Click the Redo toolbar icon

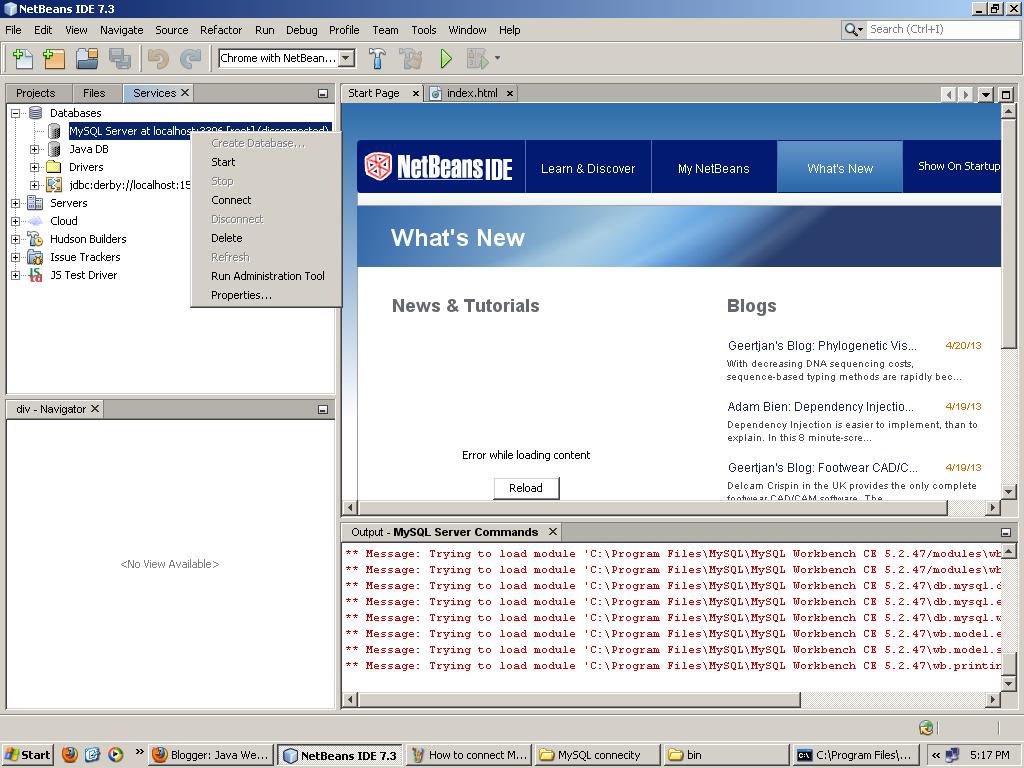(x=190, y=59)
